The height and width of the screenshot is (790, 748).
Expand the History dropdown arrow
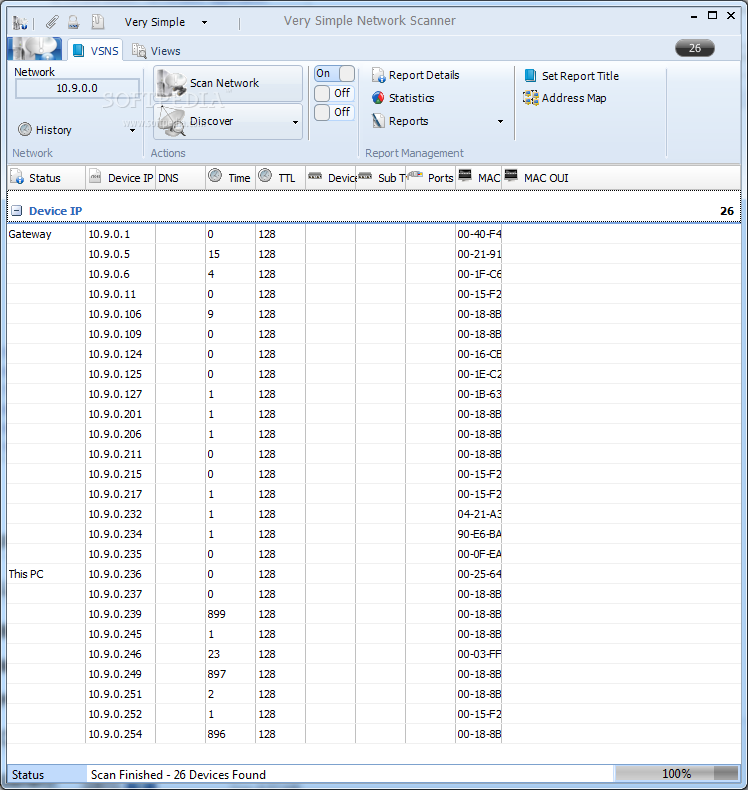pyautogui.click(x=132, y=130)
